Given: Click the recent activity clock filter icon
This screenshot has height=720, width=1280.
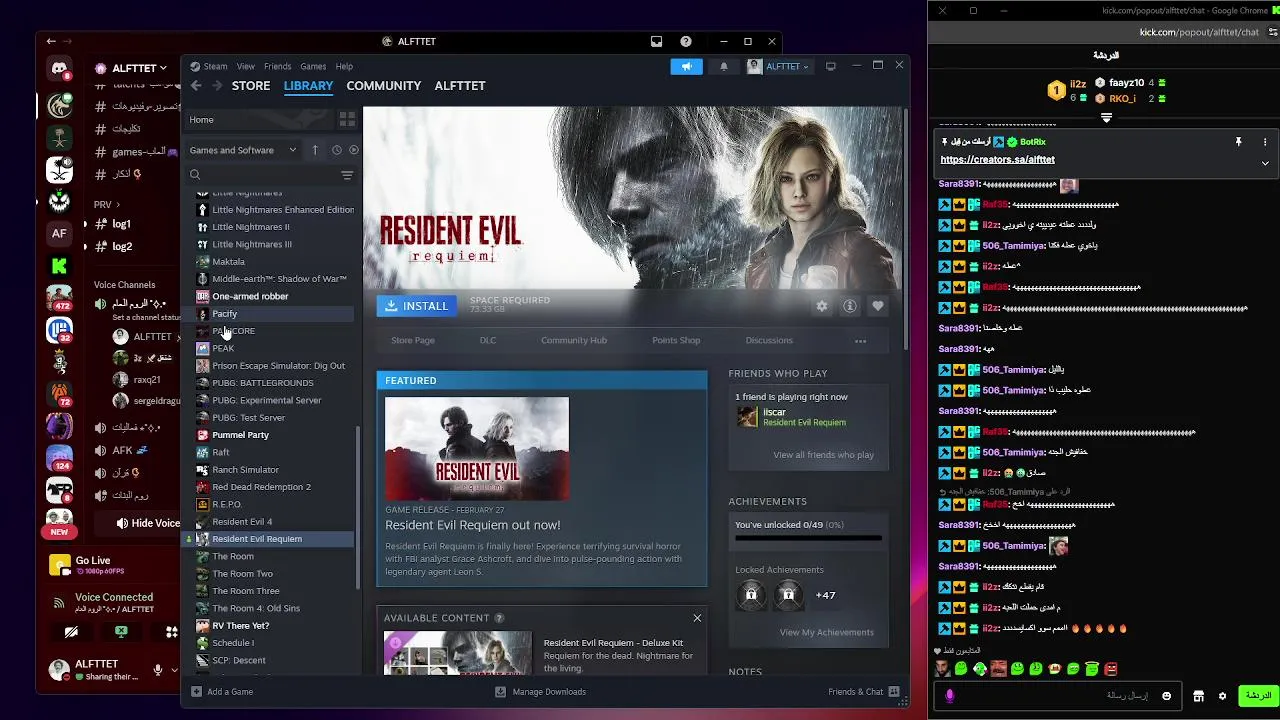Looking at the screenshot, I should 337,150.
